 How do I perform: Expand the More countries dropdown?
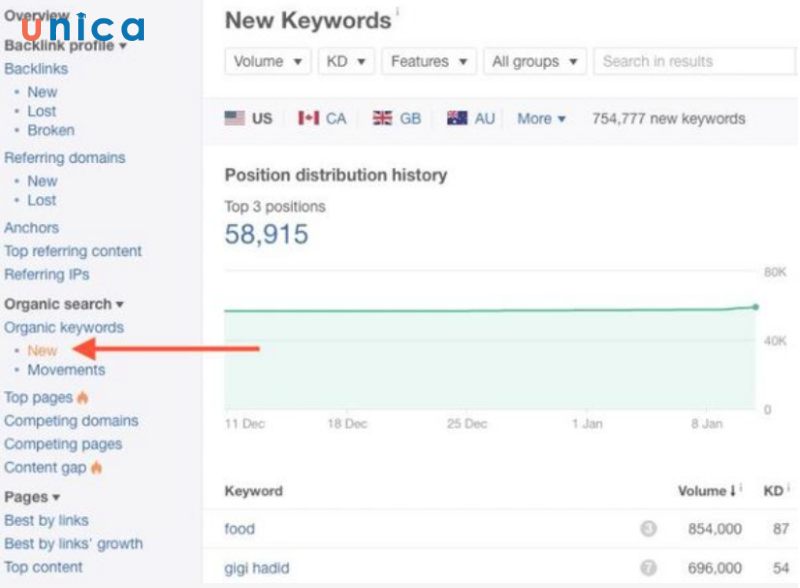pyautogui.click(x=541, y=118)
